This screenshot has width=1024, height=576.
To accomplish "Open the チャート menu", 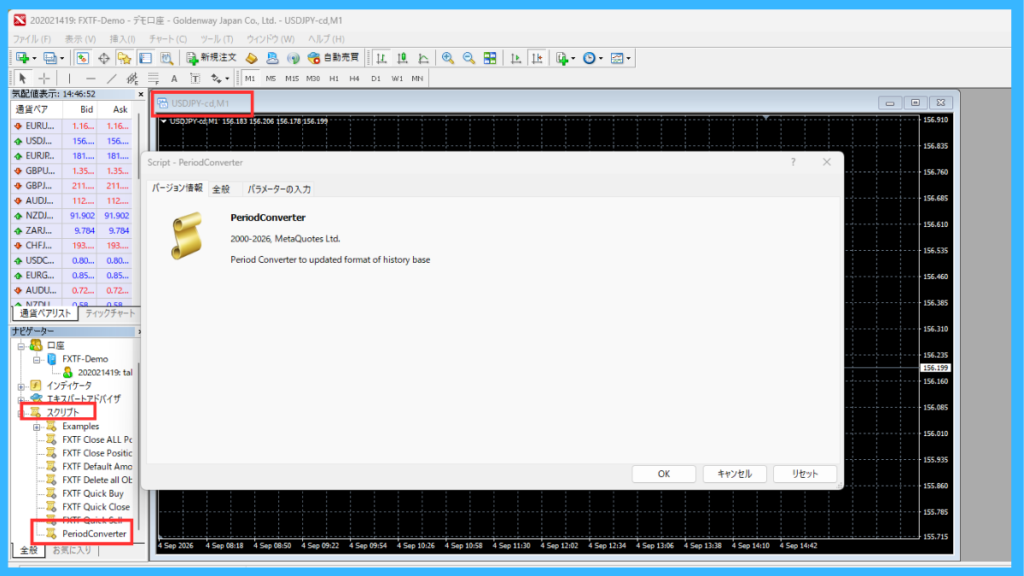I will point(167,39).
